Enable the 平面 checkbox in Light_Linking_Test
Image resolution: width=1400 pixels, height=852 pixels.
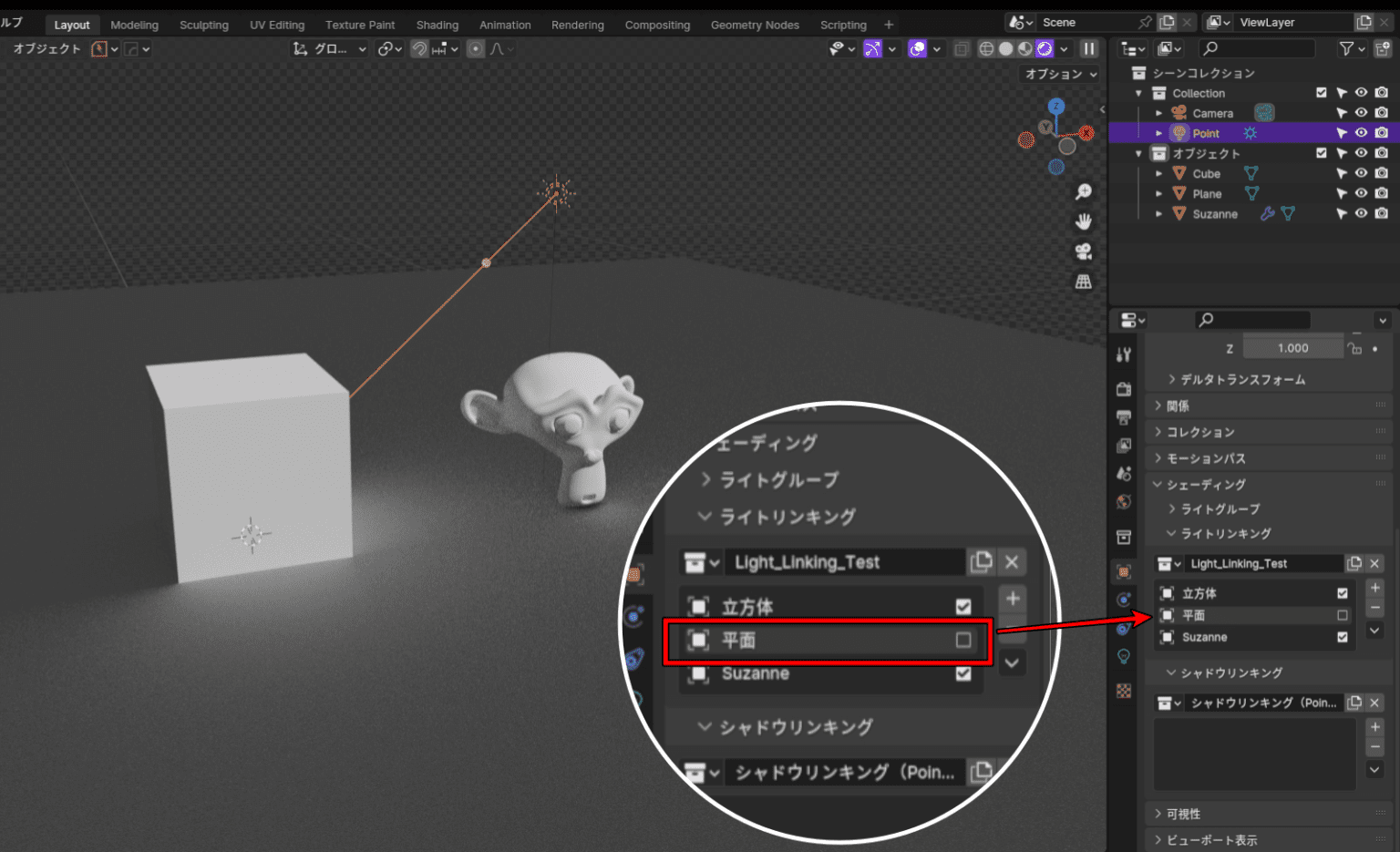tap(1342, 615)
